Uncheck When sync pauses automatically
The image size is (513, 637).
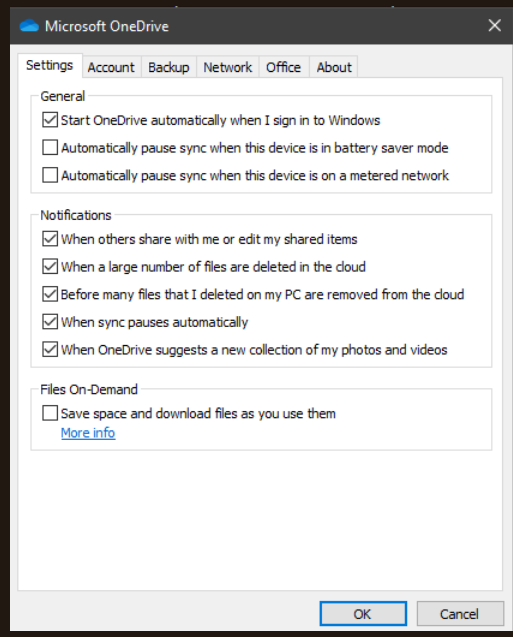click(50, 322)
